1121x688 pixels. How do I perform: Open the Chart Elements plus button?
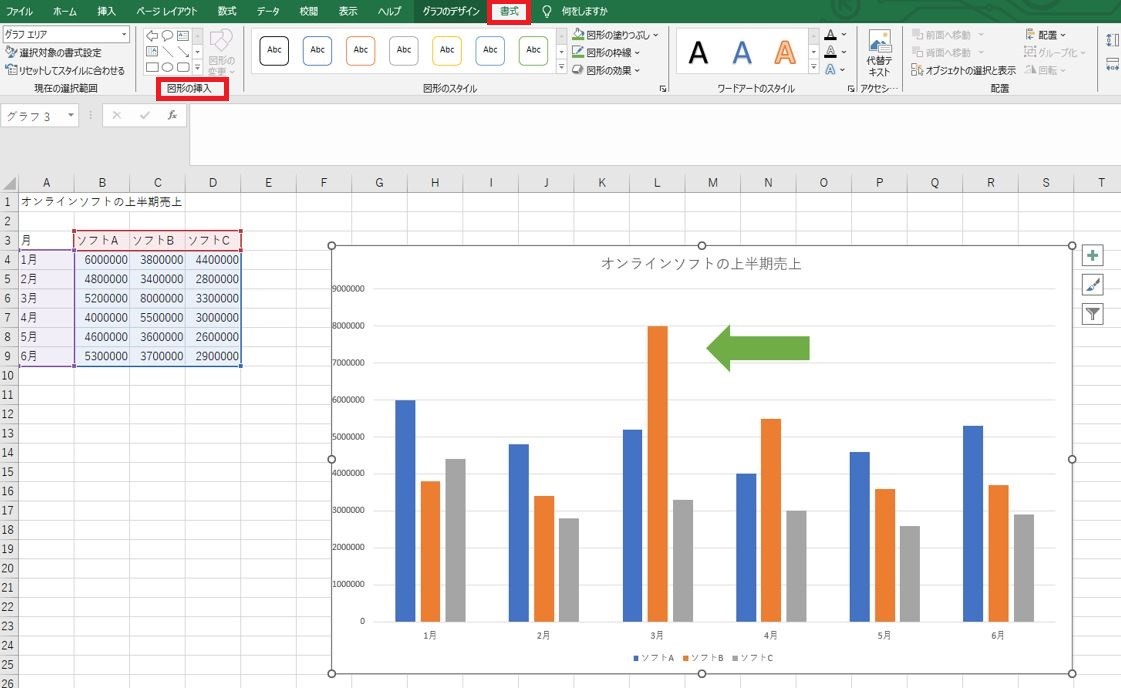pos(1092,255)
